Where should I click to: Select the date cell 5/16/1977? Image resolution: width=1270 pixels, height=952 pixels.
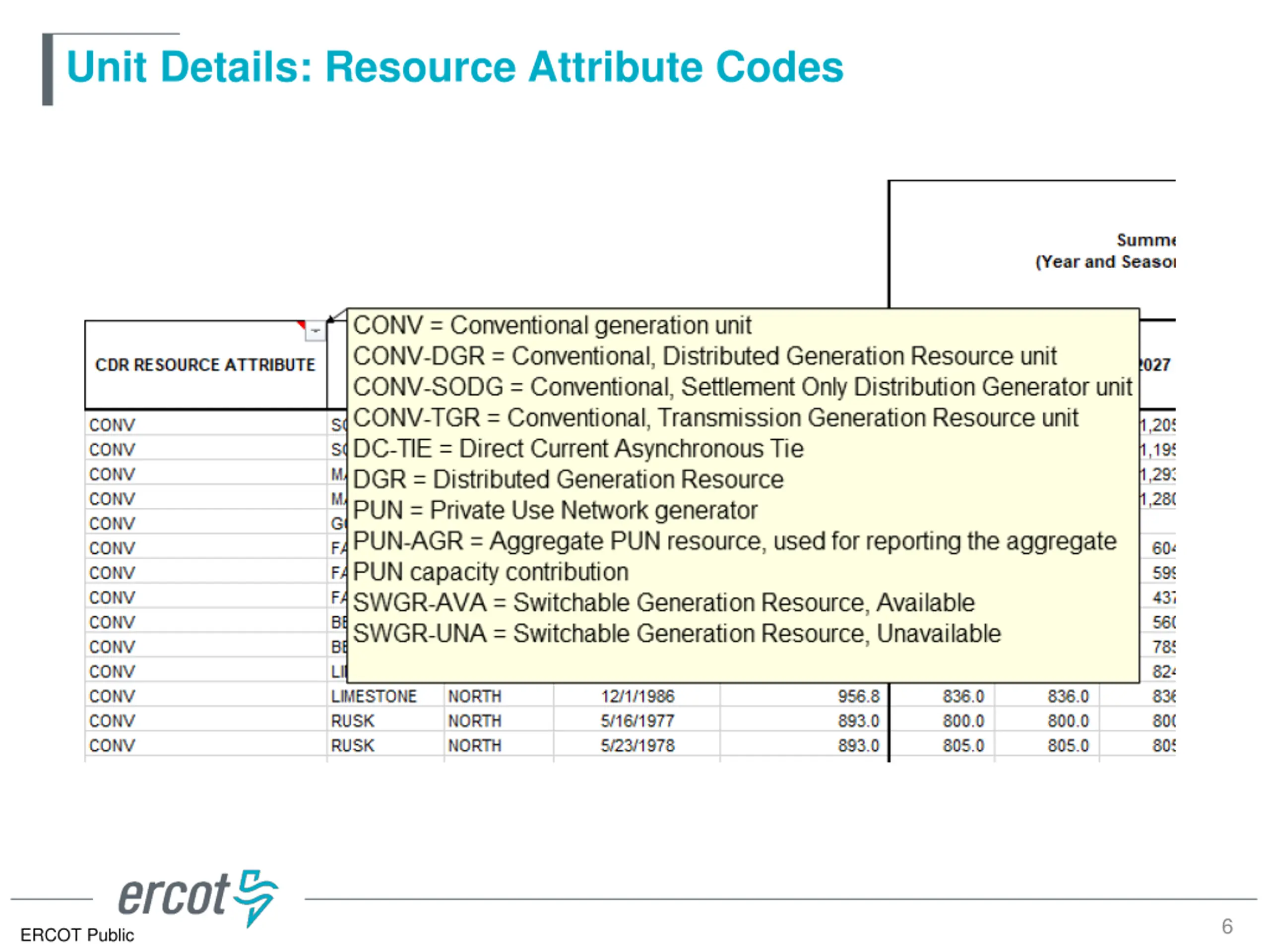pos(636,721)
